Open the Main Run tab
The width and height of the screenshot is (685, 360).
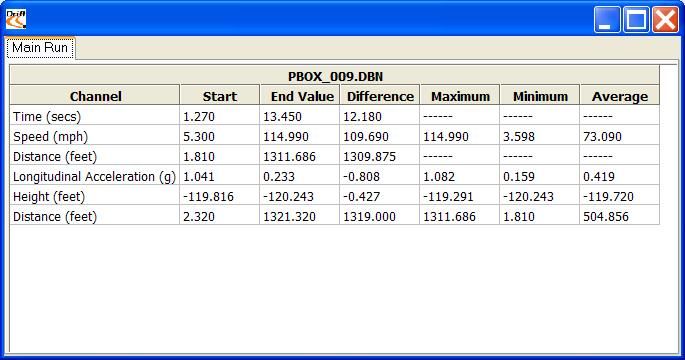click(40, 48)
